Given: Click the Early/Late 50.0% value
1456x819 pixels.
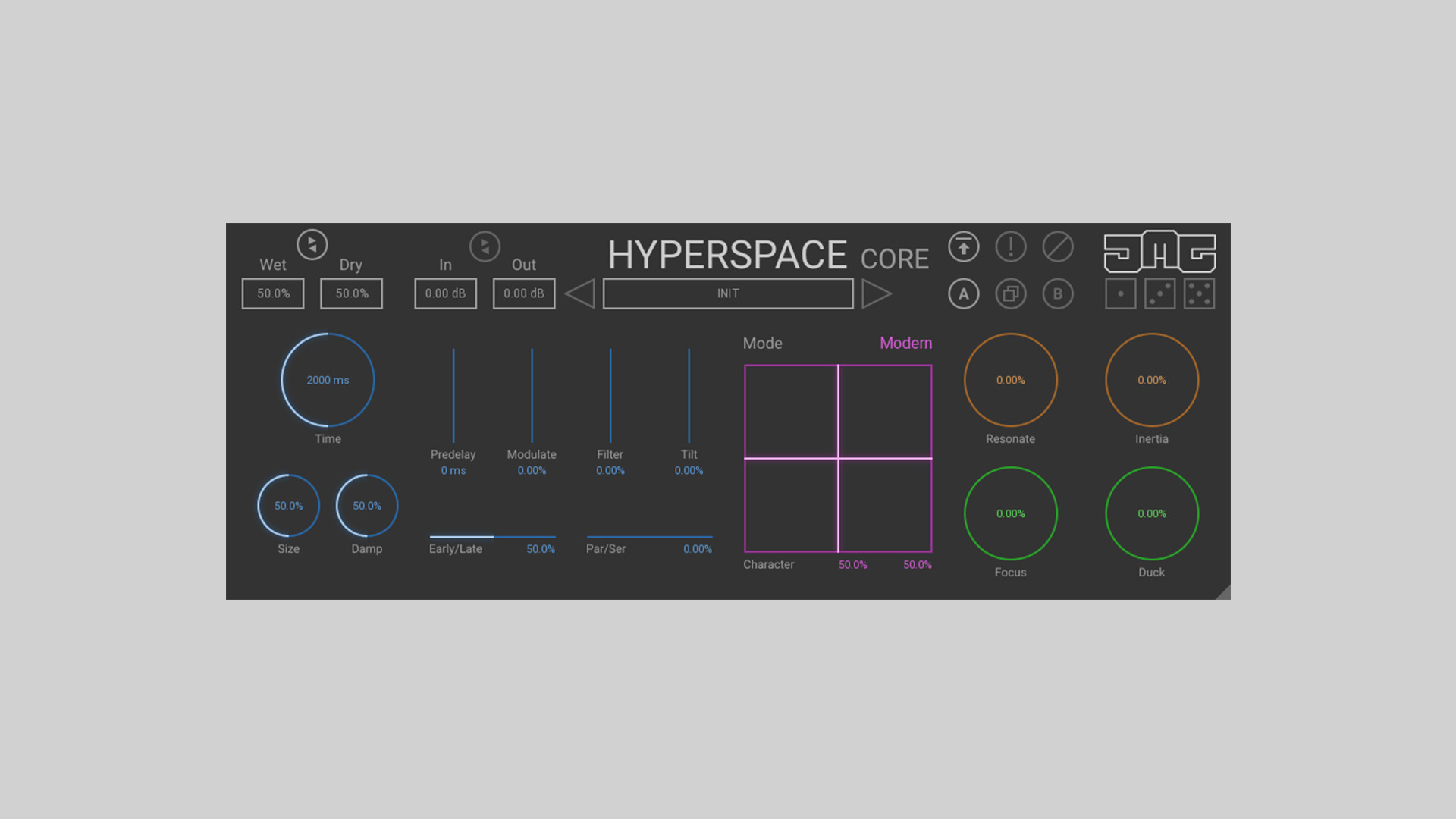Looking at the screenshot, I should pyautogui.click(x=541, y=549).
